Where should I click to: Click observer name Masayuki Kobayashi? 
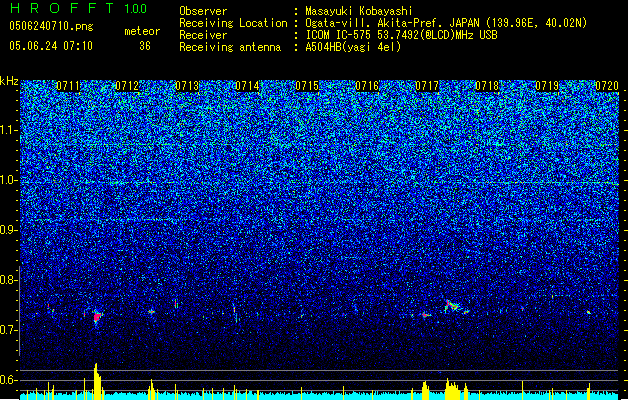point(359,11)
